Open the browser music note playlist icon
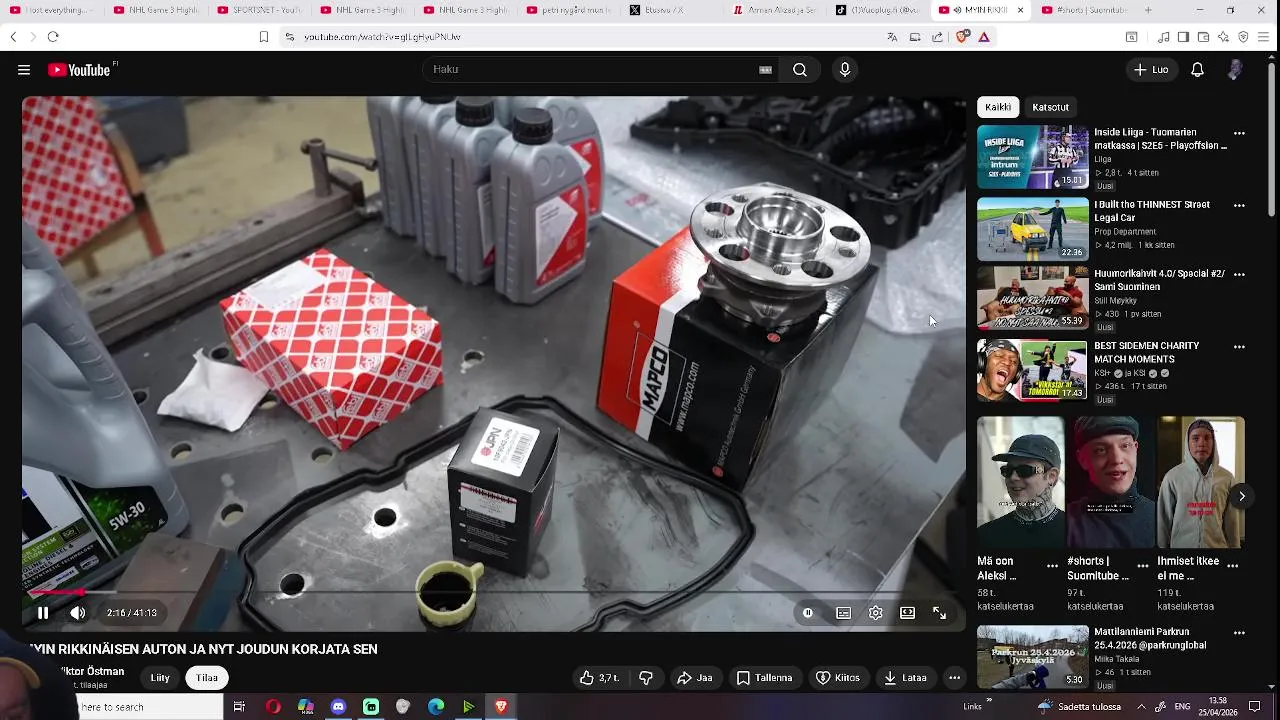 1164,37
